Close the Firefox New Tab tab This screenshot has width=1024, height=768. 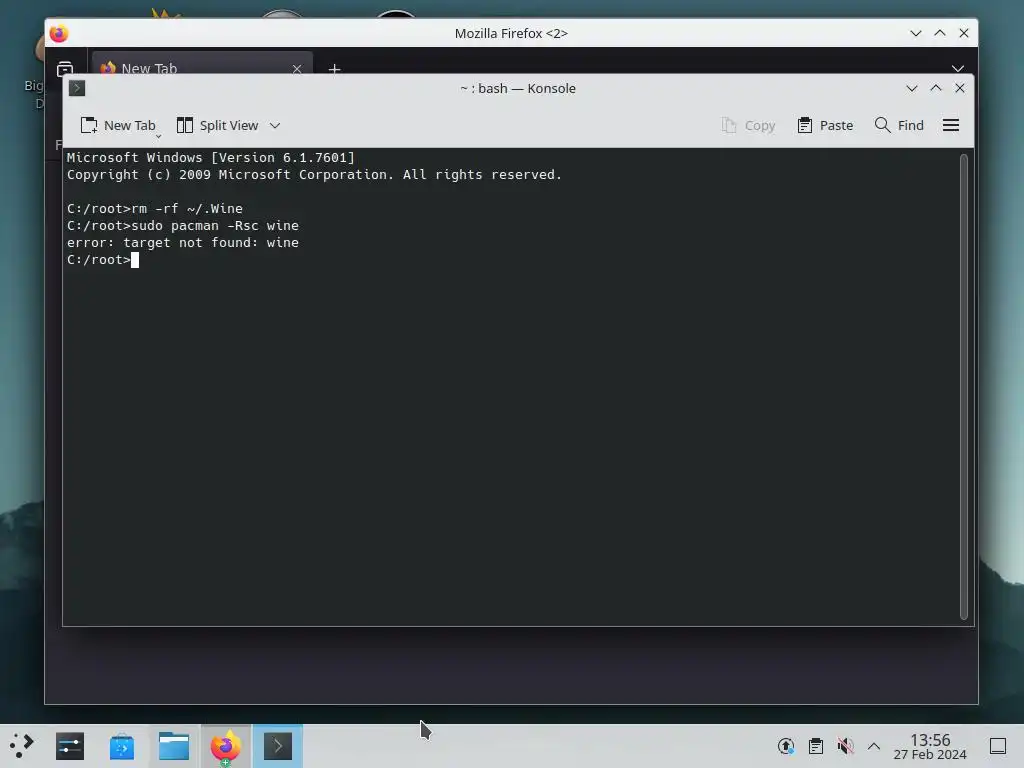point(297,69)
